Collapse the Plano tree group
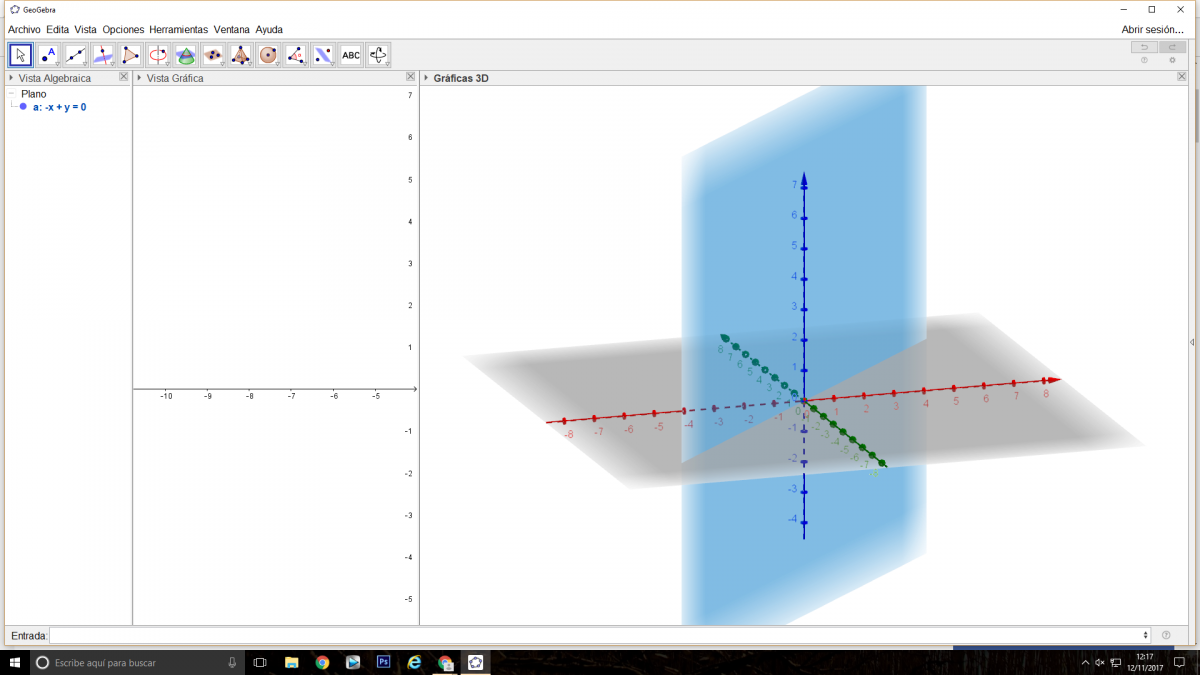This screenshot has height=675, width=1200. [x=11, y=94]
